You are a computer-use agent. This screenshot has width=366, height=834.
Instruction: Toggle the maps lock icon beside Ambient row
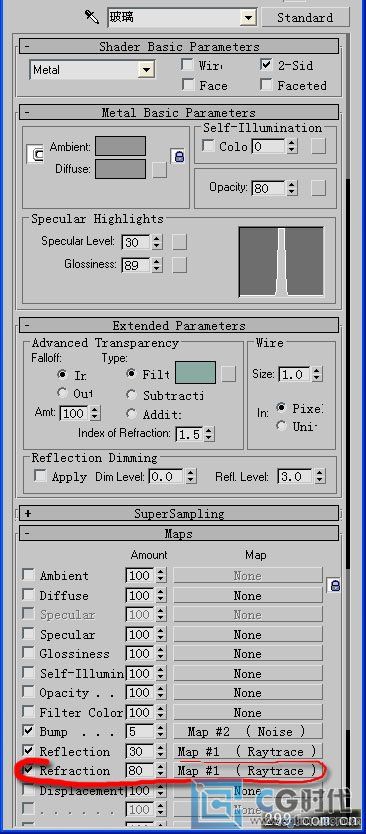click(x=334, y=585)
